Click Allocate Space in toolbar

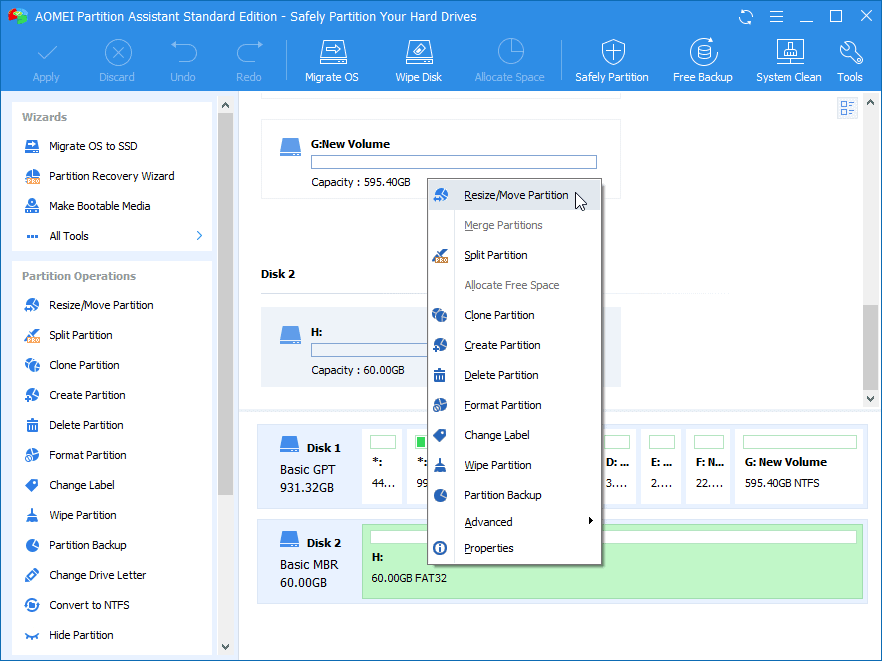[x=510, y=61]
